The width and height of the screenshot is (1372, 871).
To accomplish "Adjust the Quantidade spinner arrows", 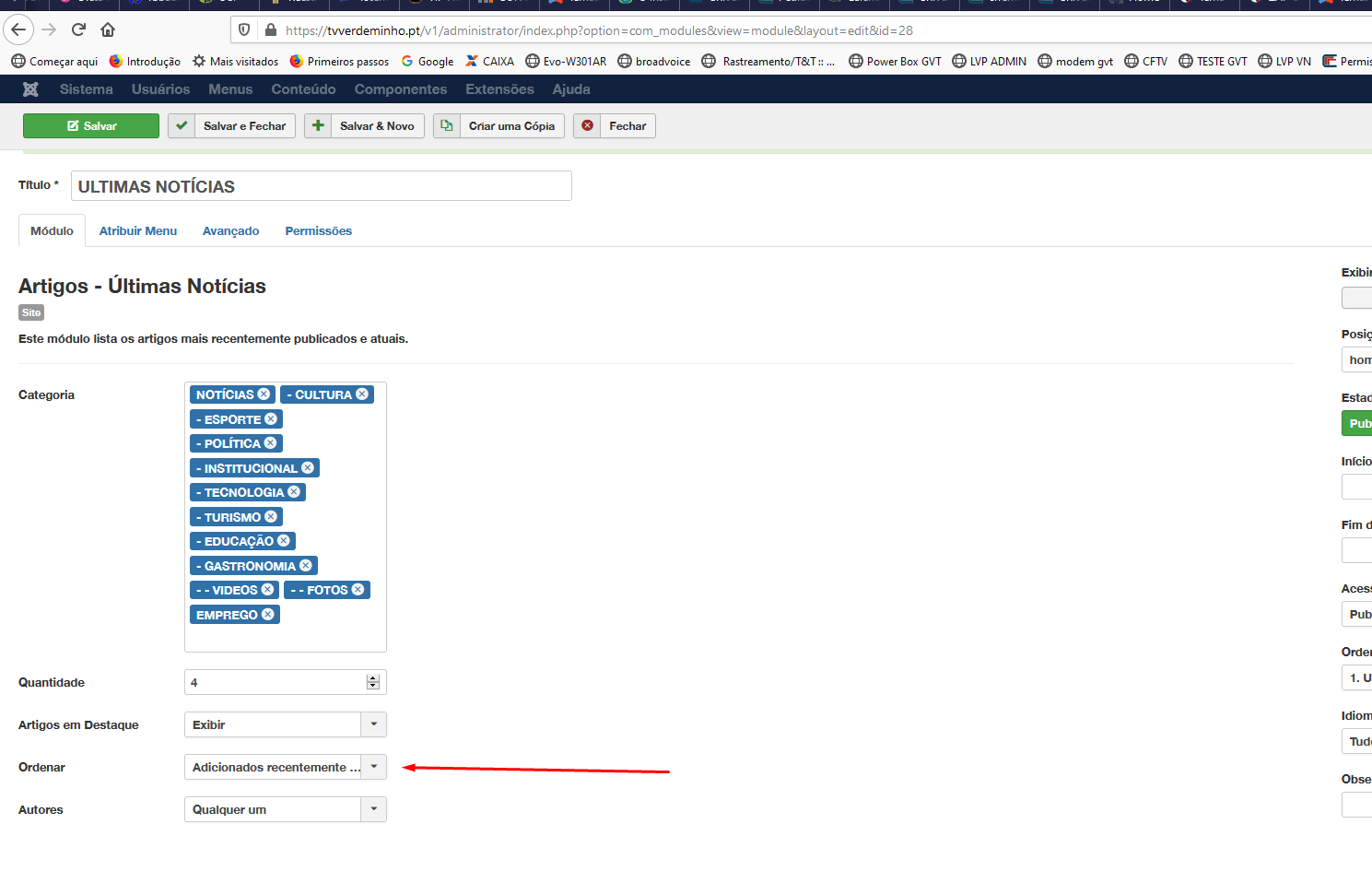I will pos(373,682).
